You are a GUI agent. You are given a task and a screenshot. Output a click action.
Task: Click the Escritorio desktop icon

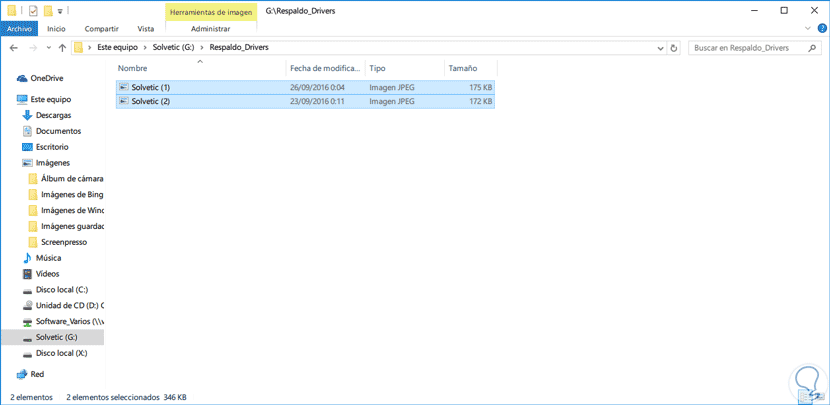[28, 147]
